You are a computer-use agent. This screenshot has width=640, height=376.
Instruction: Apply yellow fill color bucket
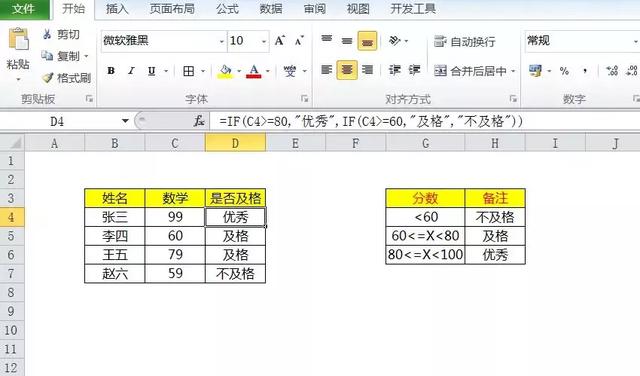pyautogui.click(x=225, y=71)
